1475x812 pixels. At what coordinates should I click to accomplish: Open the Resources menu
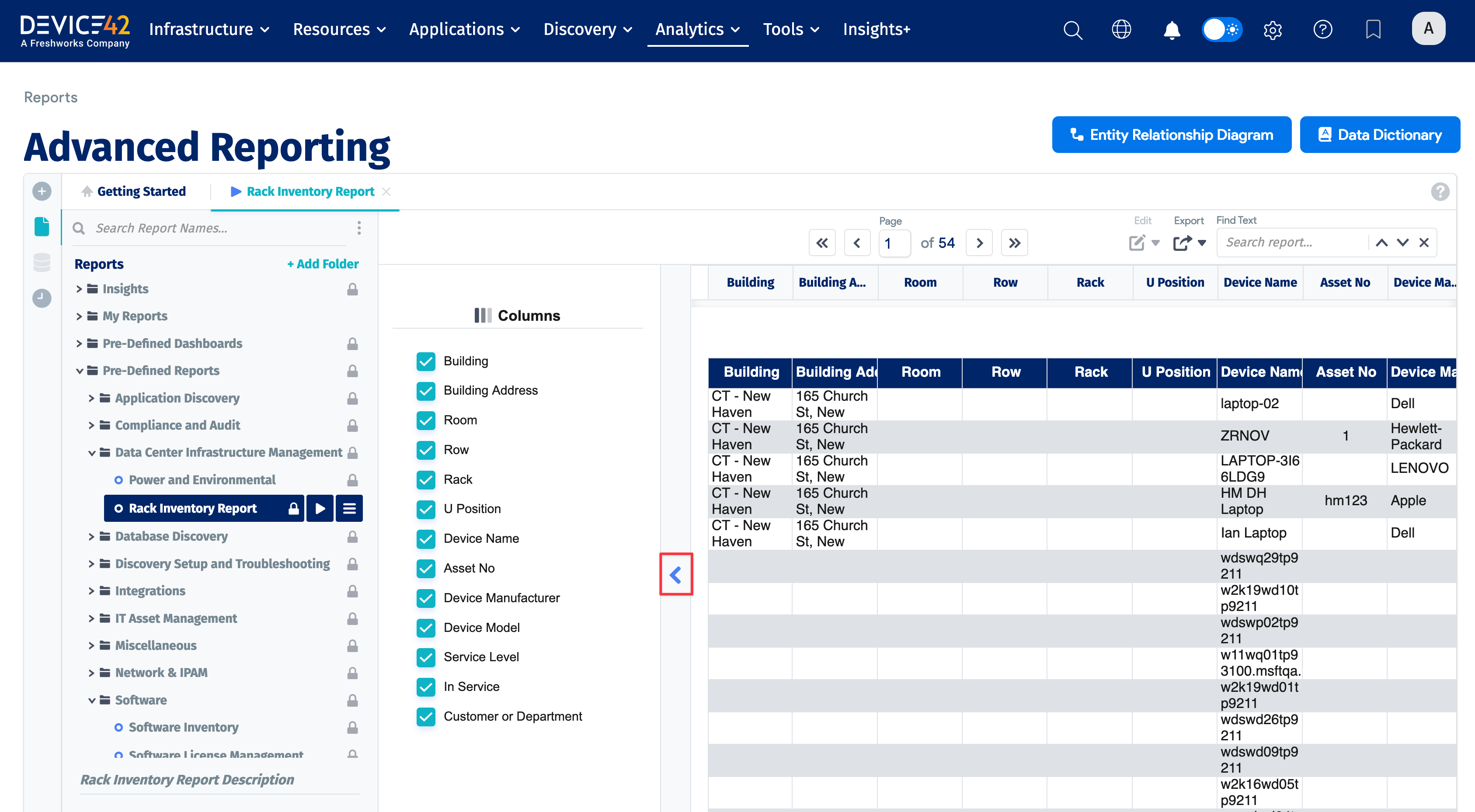click(x=340, y=29)
